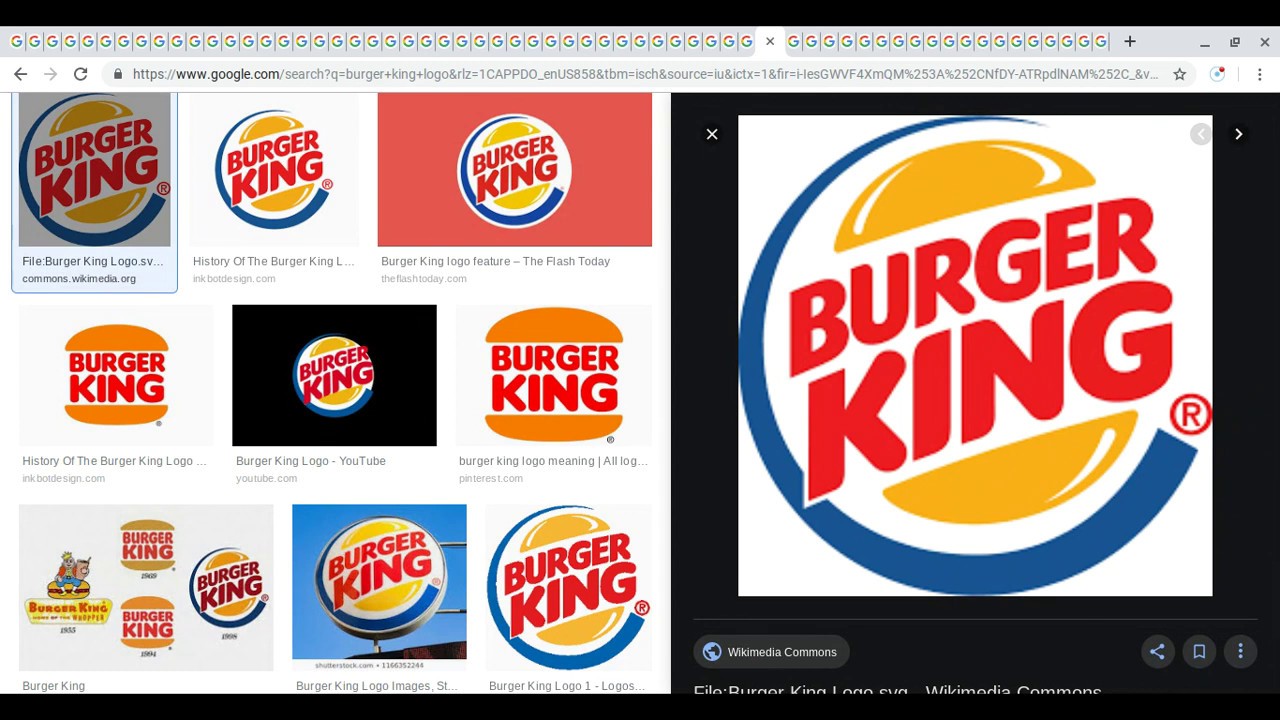View site info via the padlock icon

[x=119, y=74]
